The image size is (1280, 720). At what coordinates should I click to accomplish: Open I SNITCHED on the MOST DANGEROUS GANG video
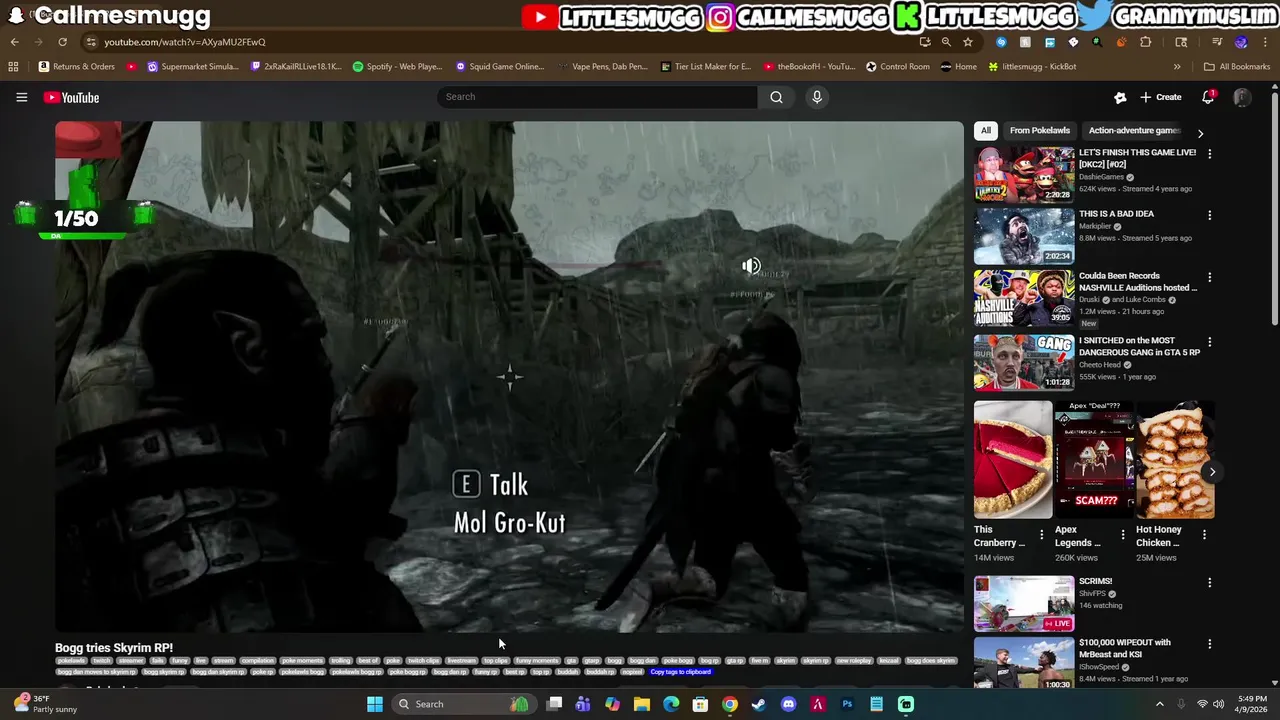[x=1024, y=361]
